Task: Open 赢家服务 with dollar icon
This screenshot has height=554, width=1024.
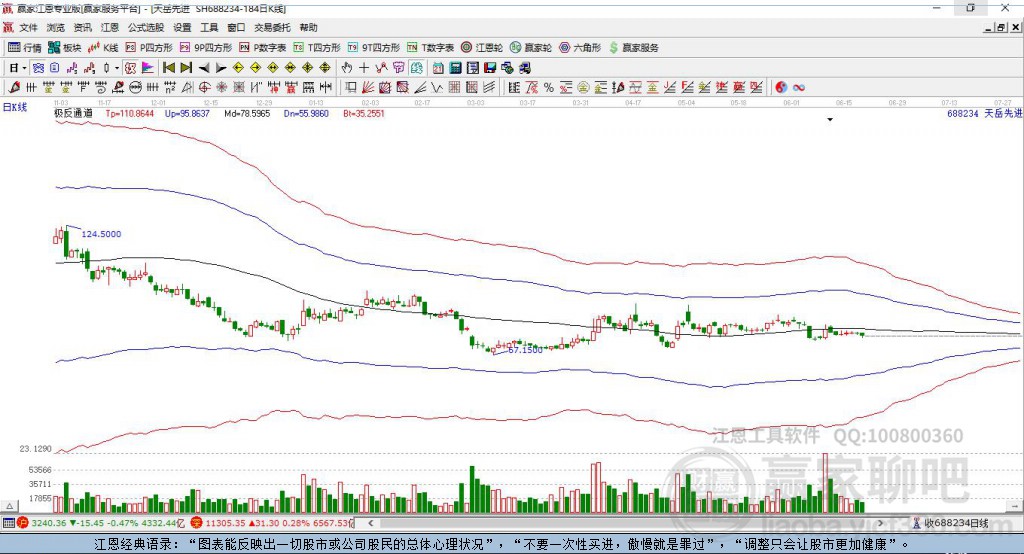Action: (634, 48)
